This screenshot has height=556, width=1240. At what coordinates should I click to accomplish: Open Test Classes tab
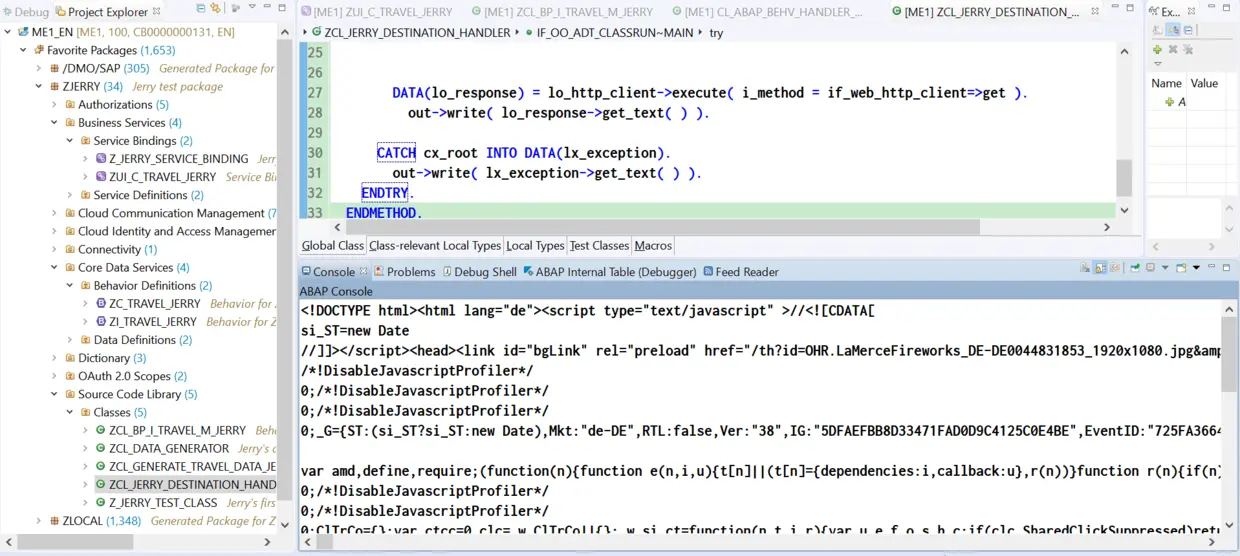click(599, 246)
